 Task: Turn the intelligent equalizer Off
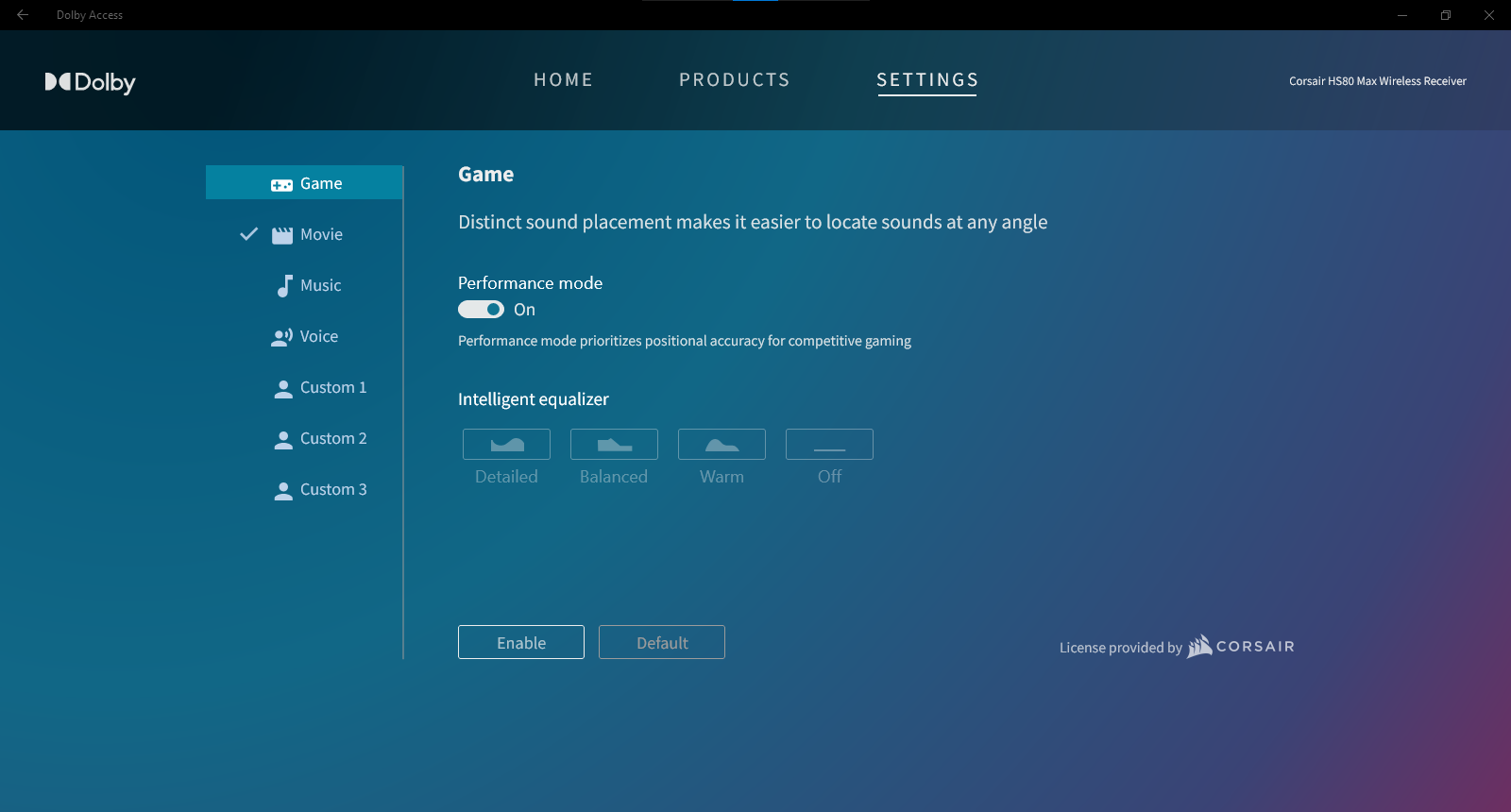coord(829,444)
